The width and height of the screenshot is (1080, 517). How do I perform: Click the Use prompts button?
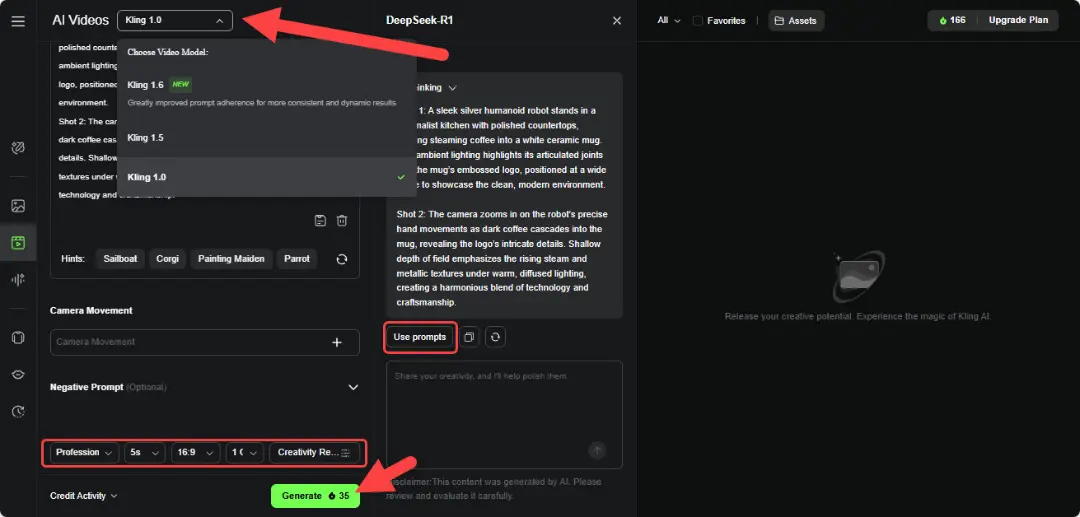(x=419, y=337)
